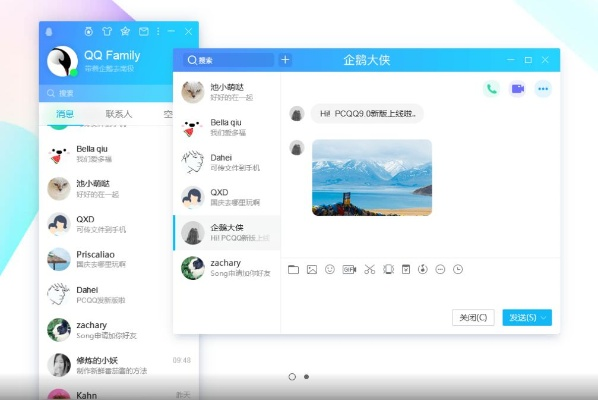Open the folder send-file icon in chat toolbar
Screen dimensions: 598x400
coord(293,270)
